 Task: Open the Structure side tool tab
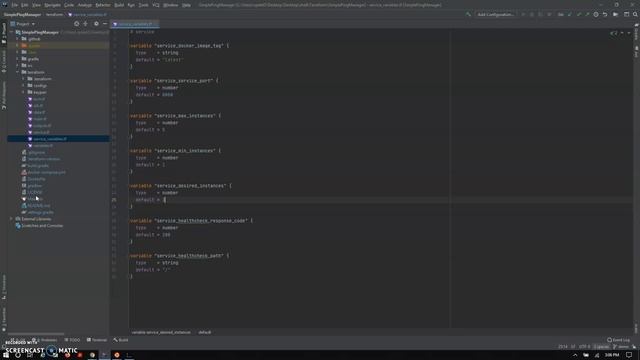pyautogui.click(x=4, y=287)
